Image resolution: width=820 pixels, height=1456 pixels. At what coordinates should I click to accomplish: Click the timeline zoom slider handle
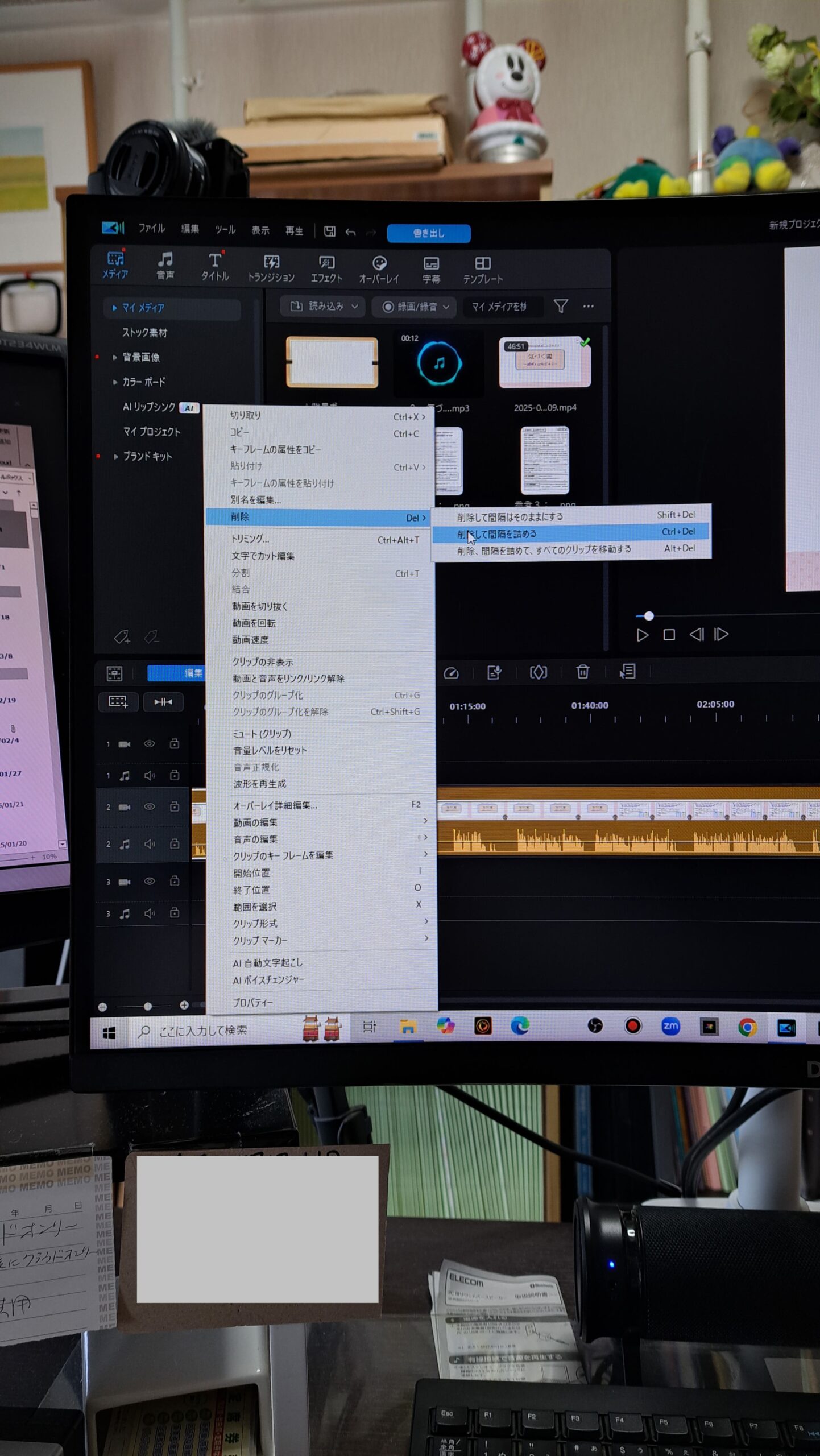click(148, 1007)
